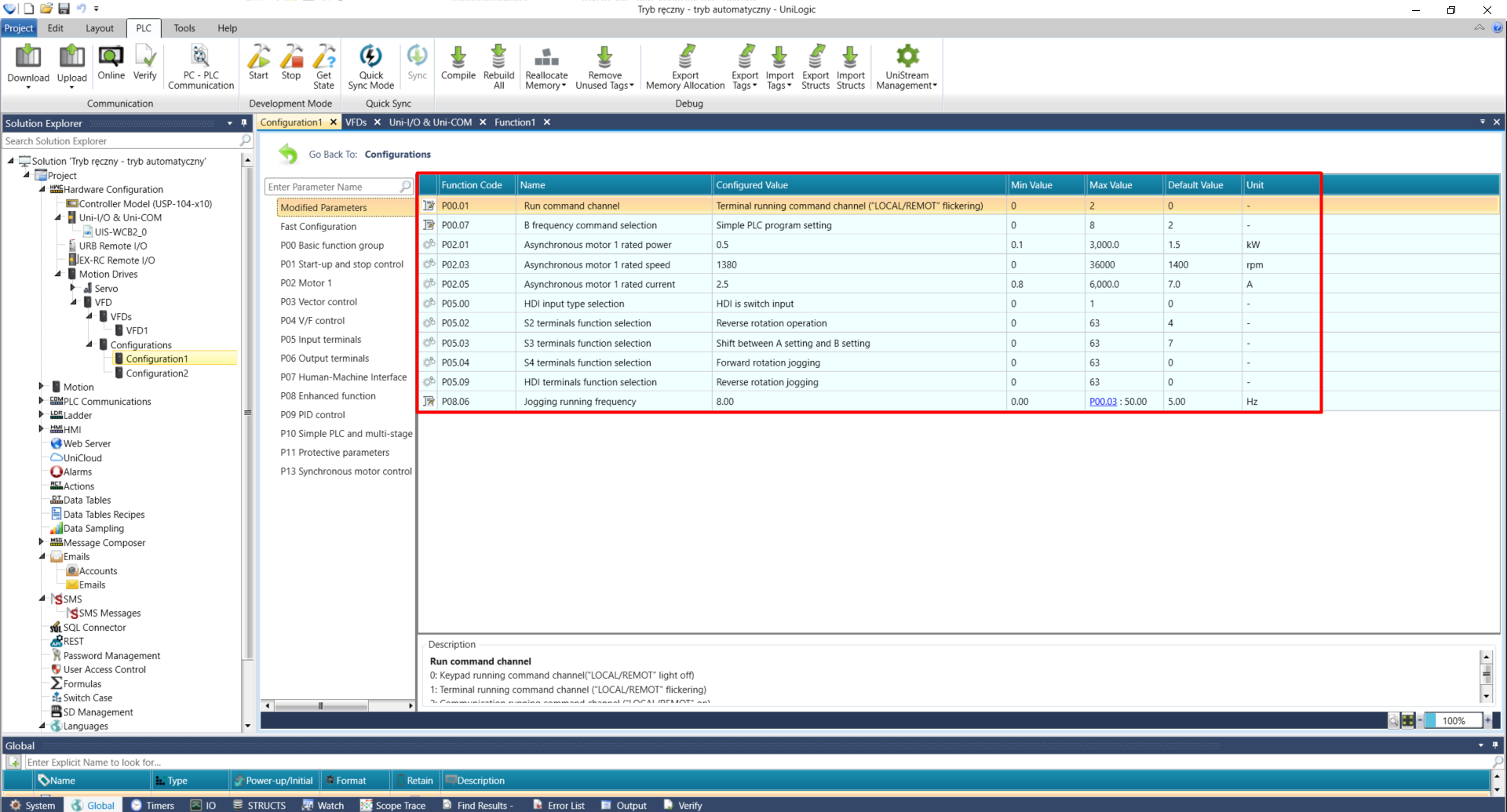
Task: Select P11 Protective parameters category
Action: 334,453
